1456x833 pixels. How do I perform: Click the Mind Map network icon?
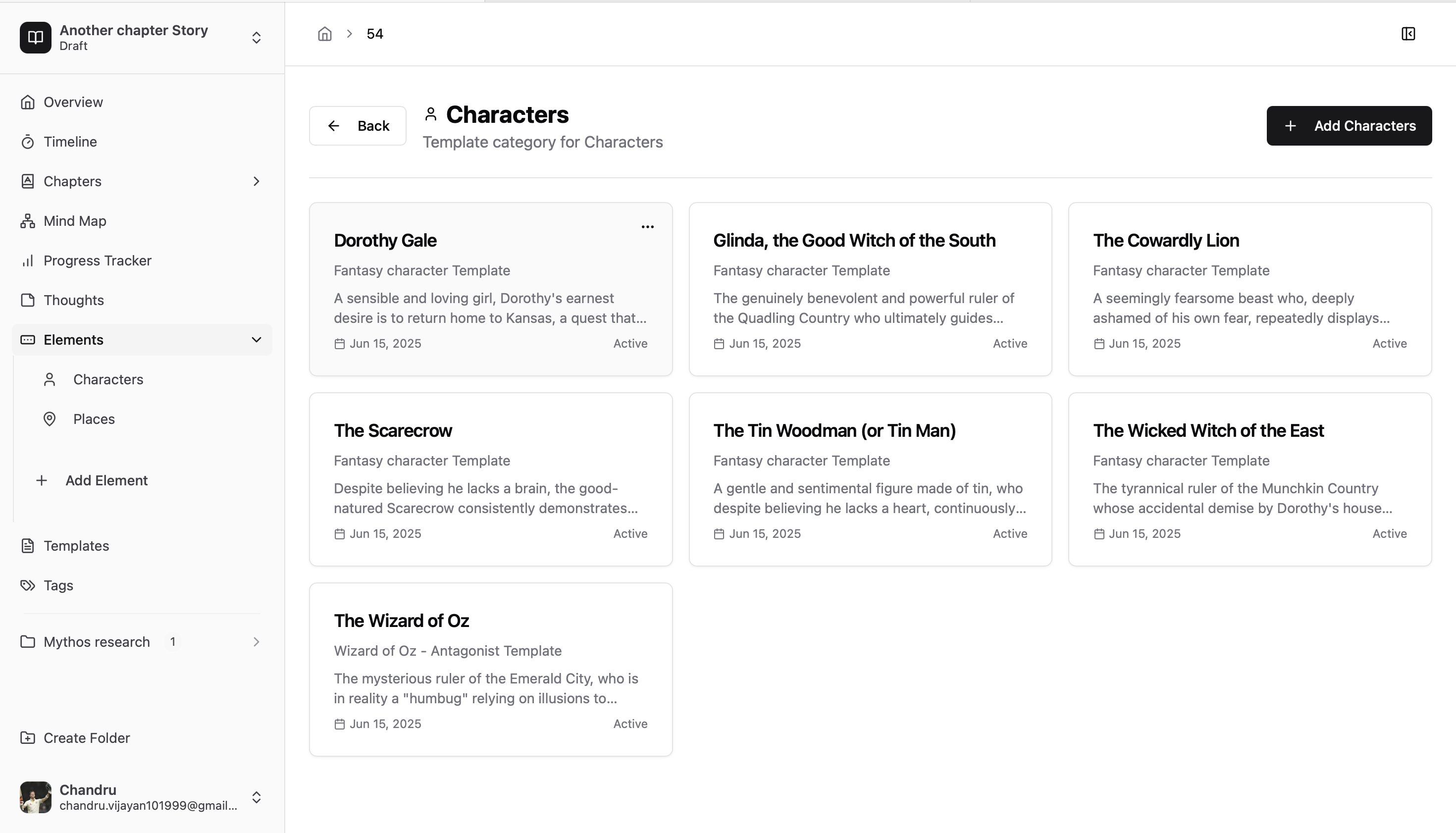pyautogui.click(x=27, y=221)
